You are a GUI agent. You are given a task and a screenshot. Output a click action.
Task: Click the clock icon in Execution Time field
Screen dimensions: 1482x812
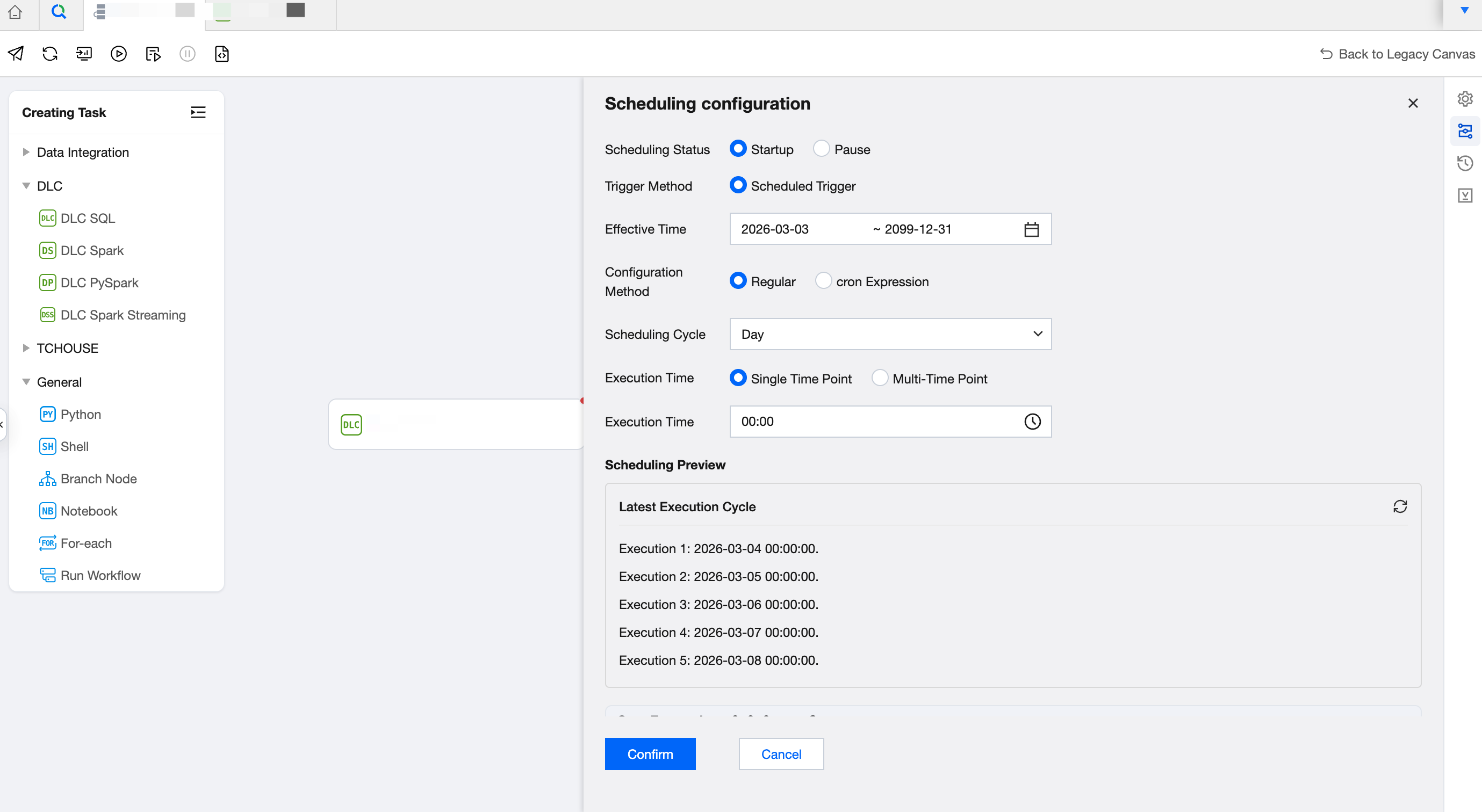1032,422
